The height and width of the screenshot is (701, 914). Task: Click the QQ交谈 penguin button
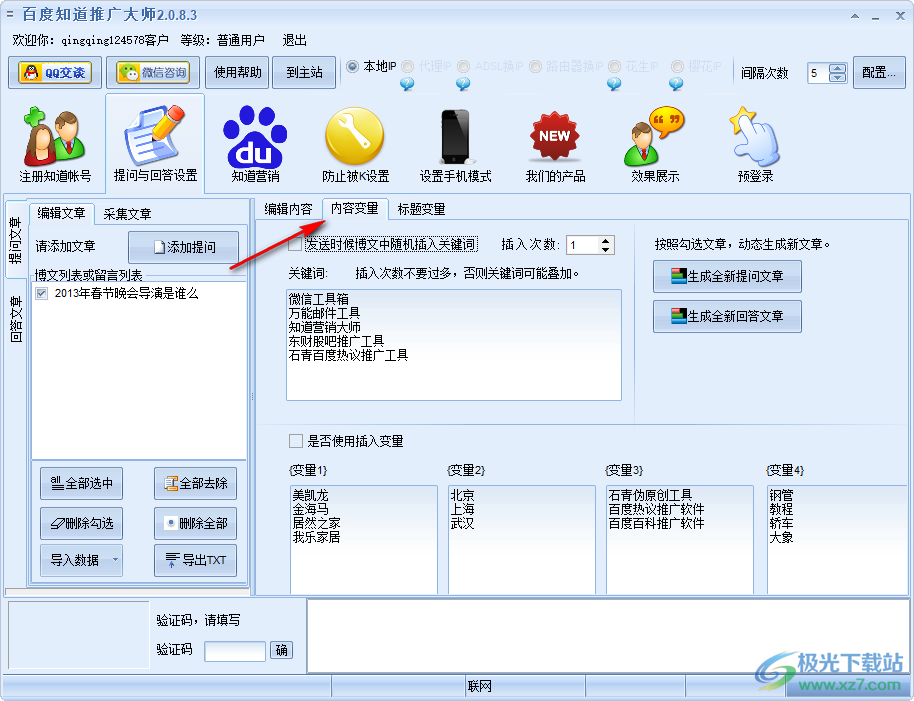tap(55, 72)
